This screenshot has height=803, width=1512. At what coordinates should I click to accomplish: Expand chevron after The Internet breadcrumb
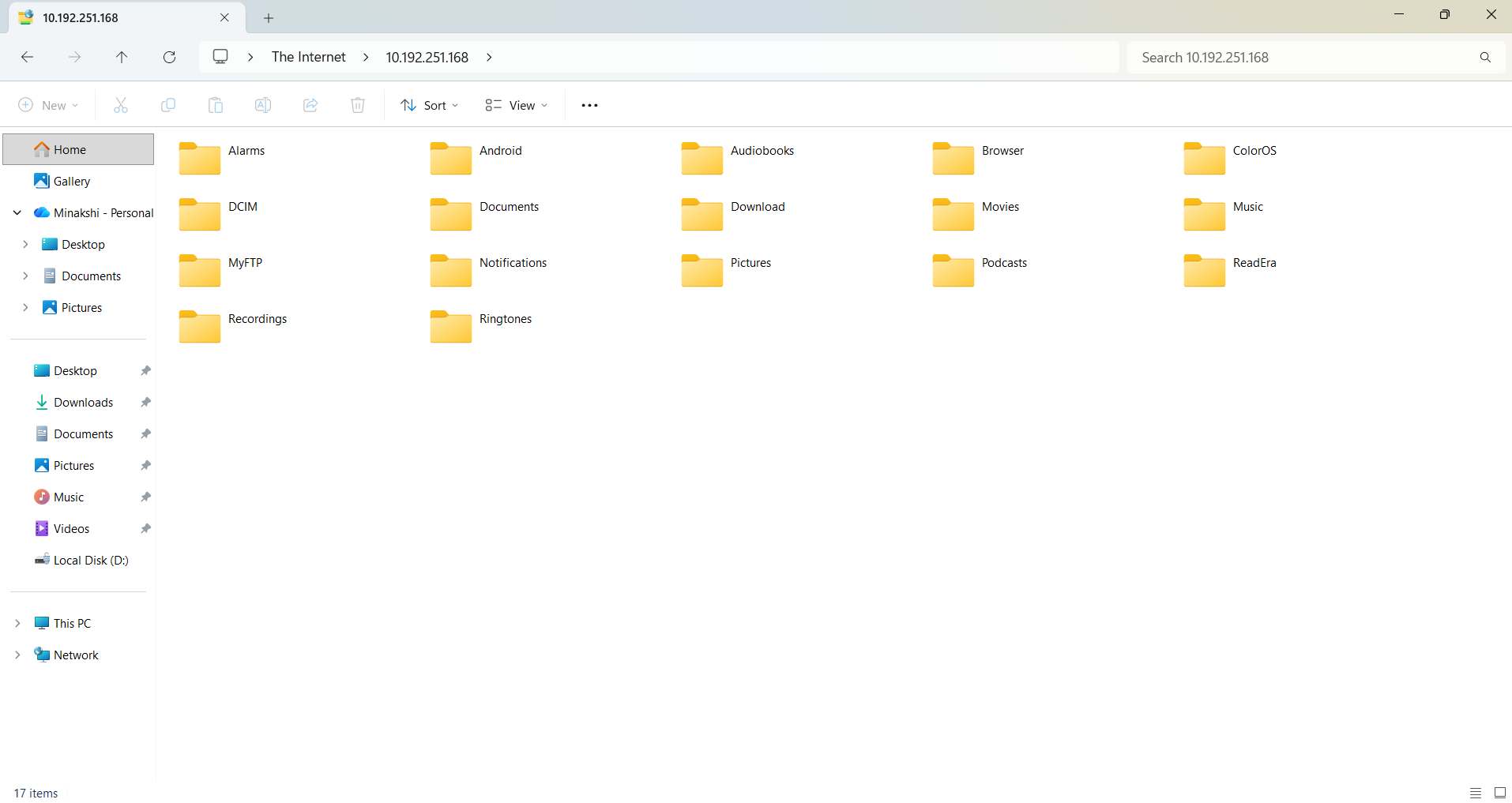(x=366, y=57)
